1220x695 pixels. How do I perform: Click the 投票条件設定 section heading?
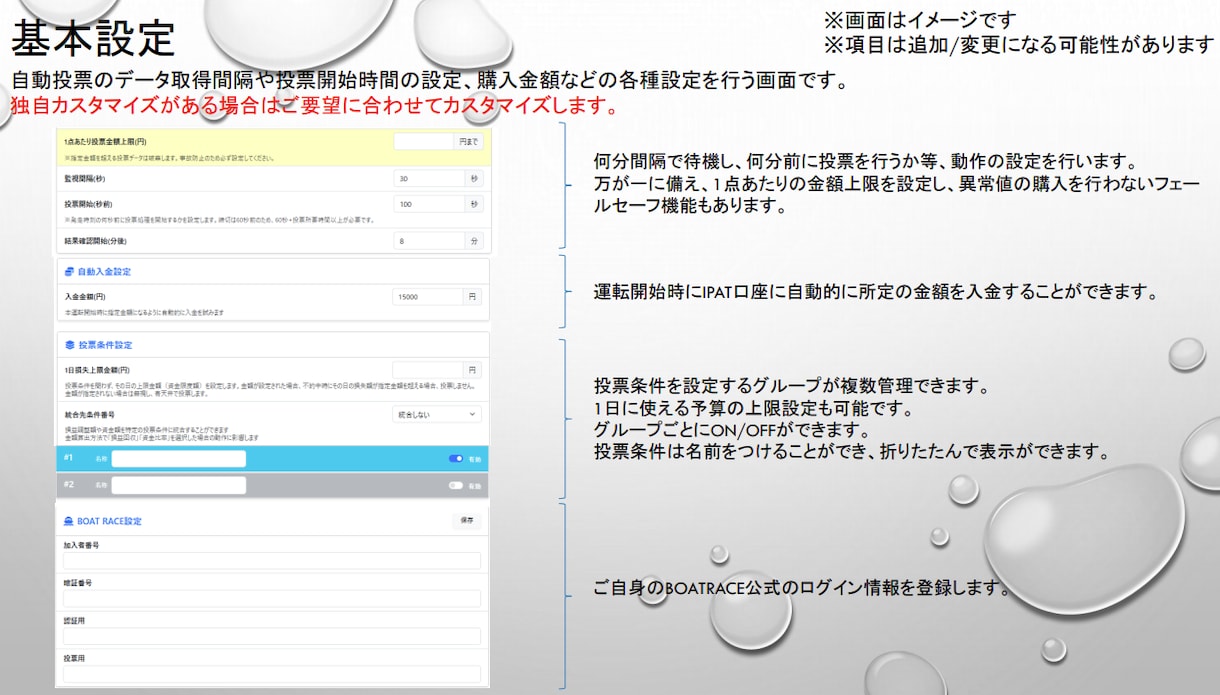coord(105,345)
